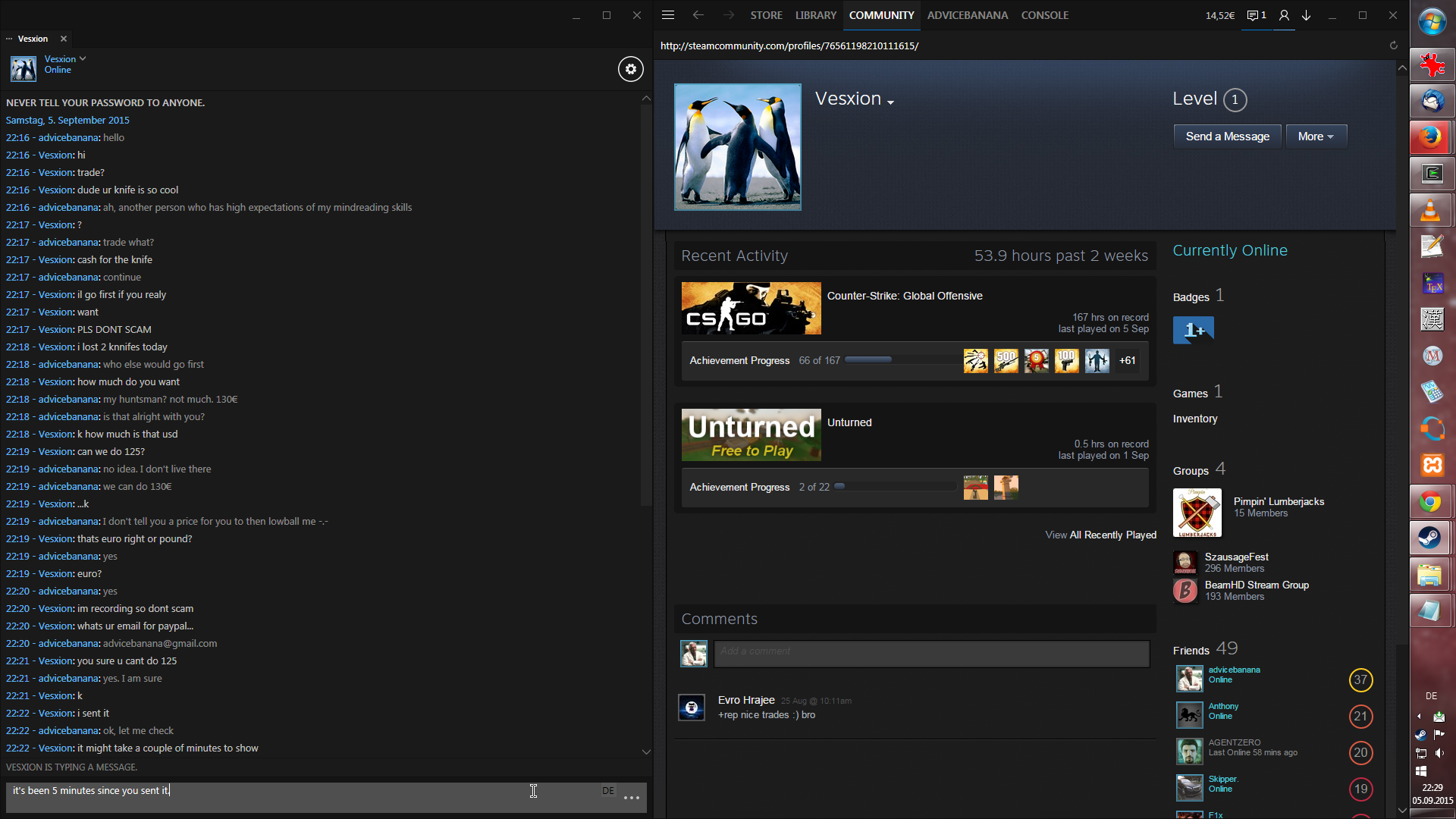Click the Send a Message button

tap(1227, 136)
